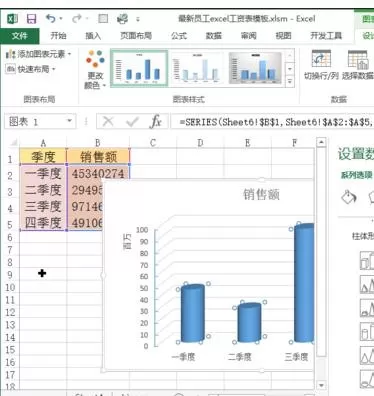Select all cells using corner triangle

(13, 143)
